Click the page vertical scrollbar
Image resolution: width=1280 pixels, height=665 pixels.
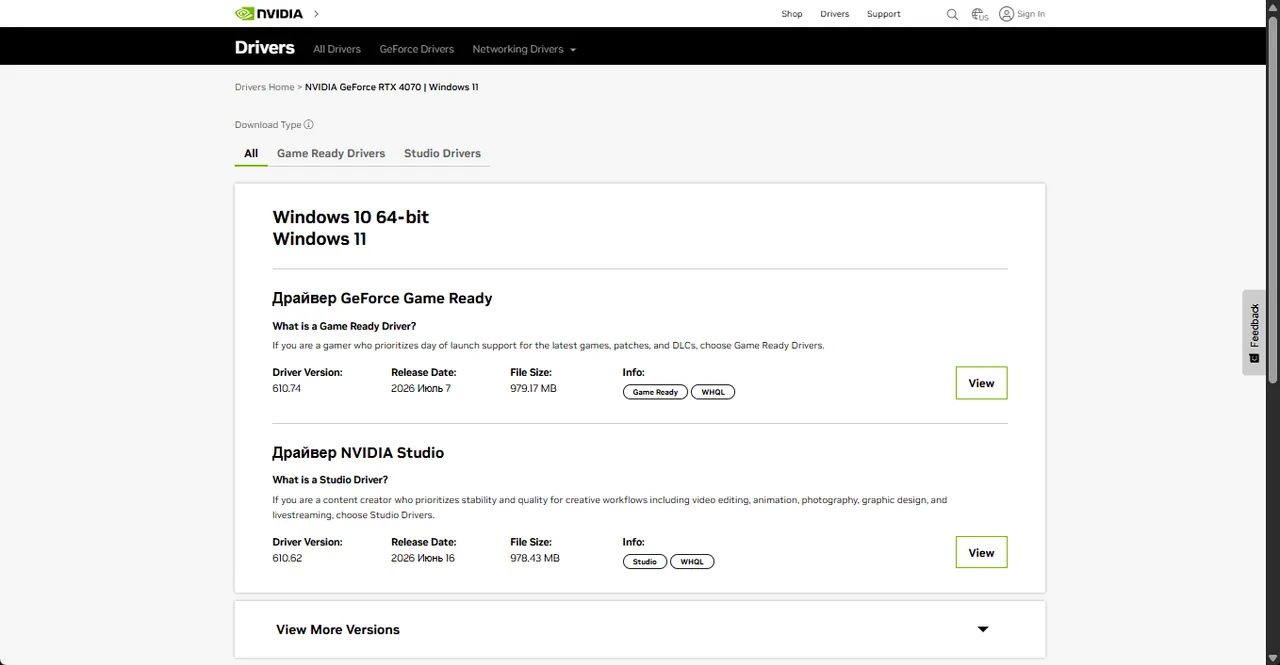pyautogui.click(x=1273, y=200)
